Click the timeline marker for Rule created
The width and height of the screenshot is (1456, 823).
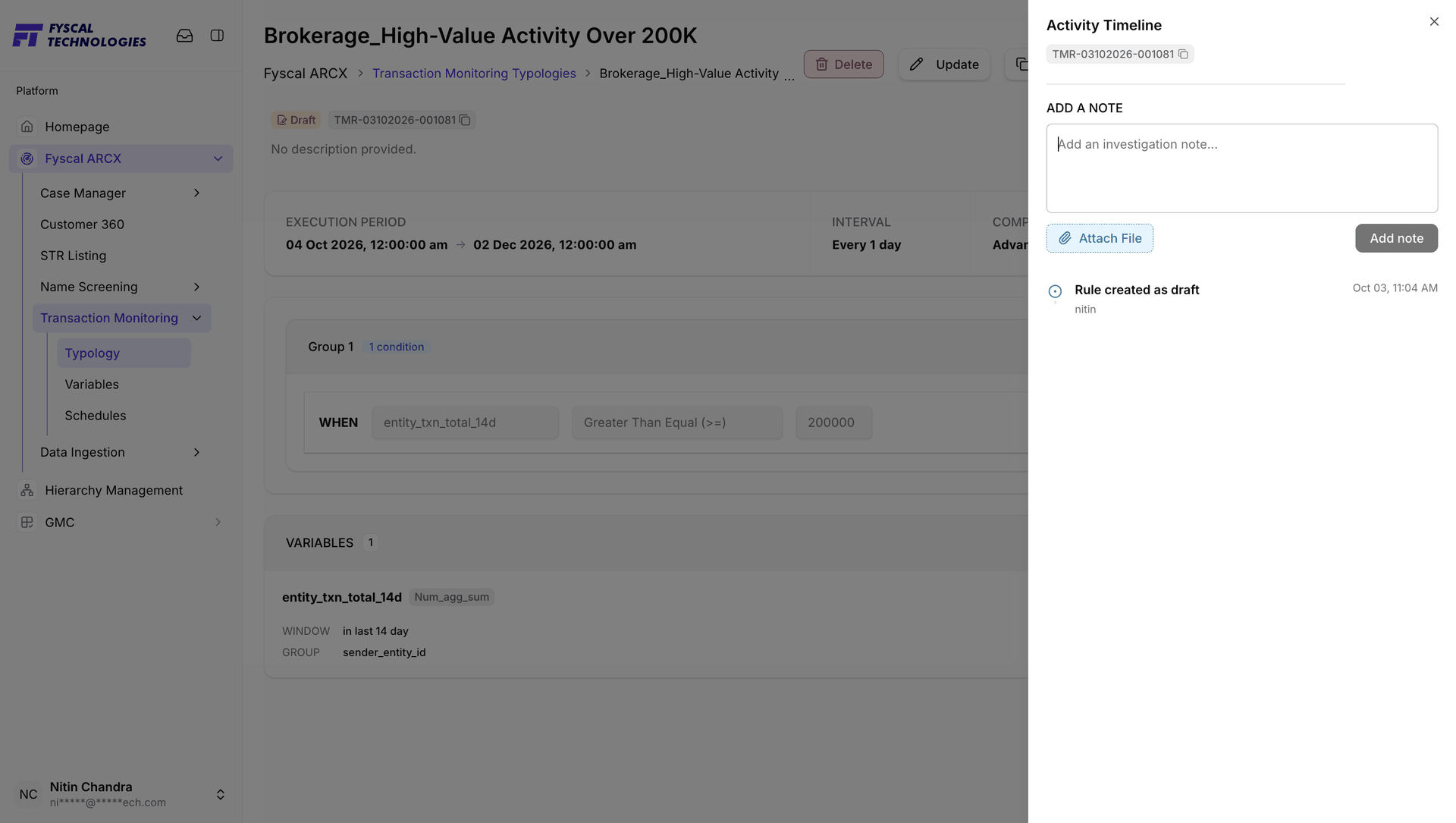click(1055, 291)
